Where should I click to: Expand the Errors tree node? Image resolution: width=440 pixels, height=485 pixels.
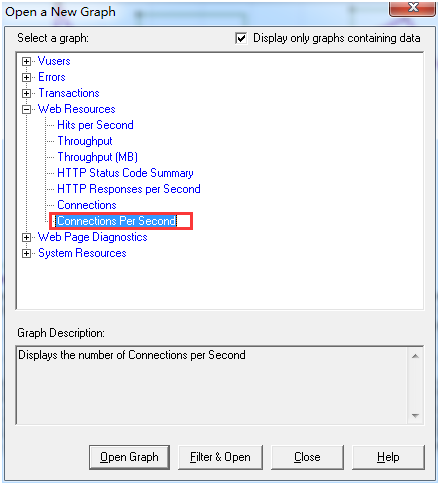tap(26, 77)
